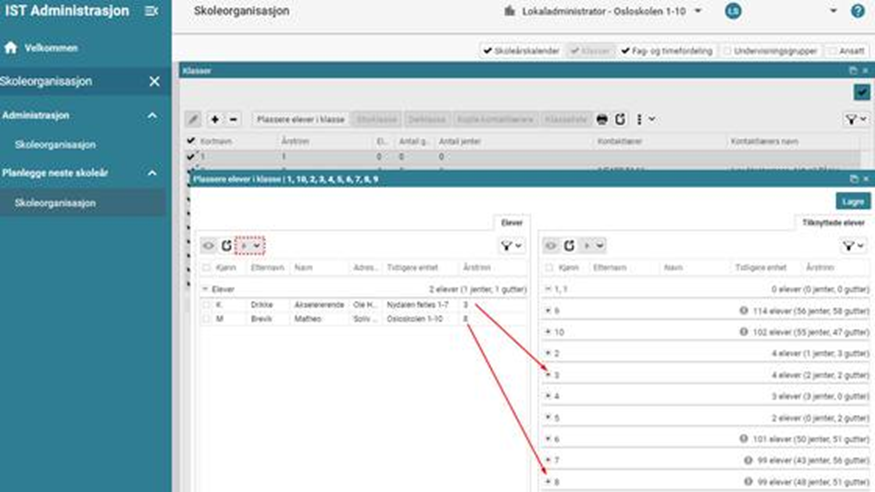
Task: Open the Lokaladministrator school dropdown
Action: tap(697, 11)
